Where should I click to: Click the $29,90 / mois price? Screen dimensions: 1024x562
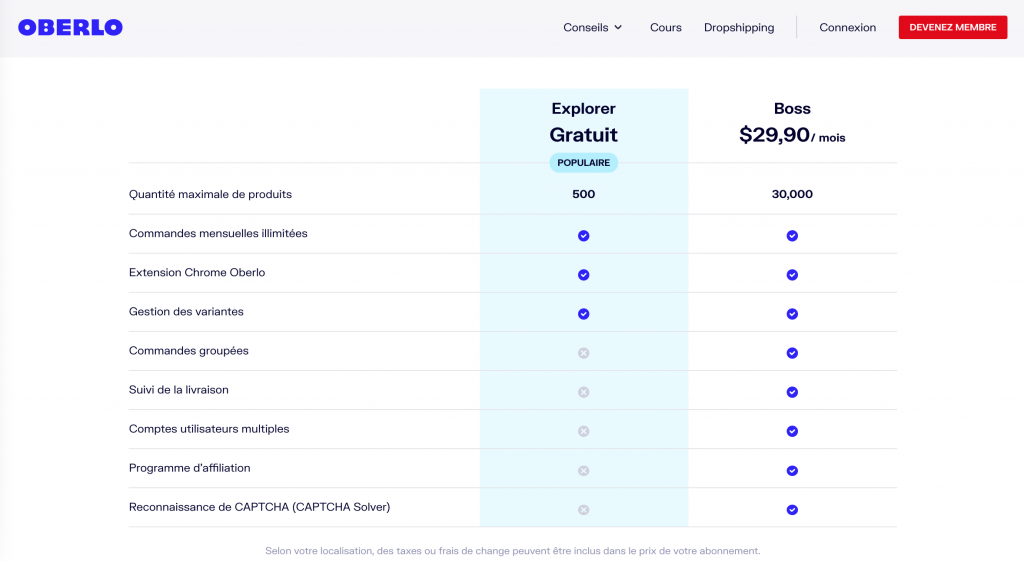[x=792, y=135]
